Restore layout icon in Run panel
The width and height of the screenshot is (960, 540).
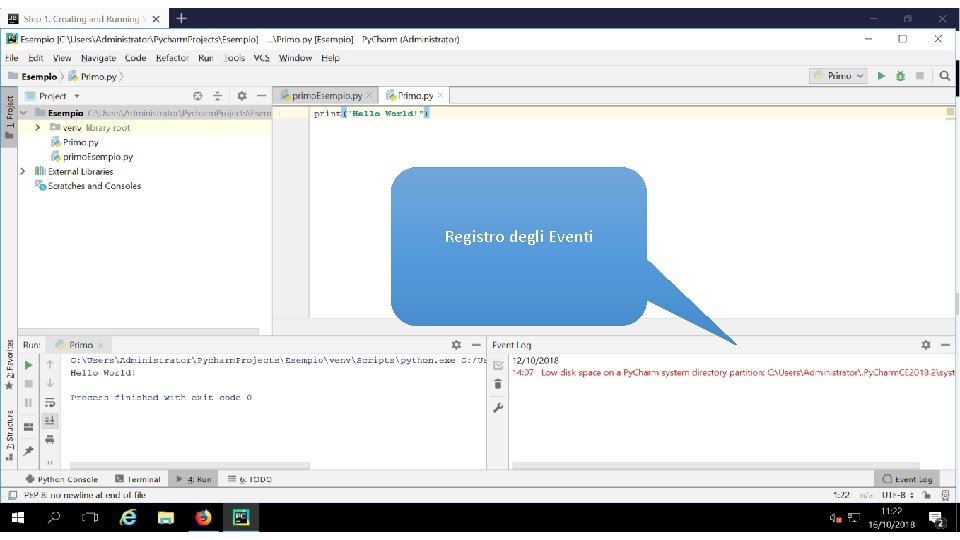tap(28, 427)
